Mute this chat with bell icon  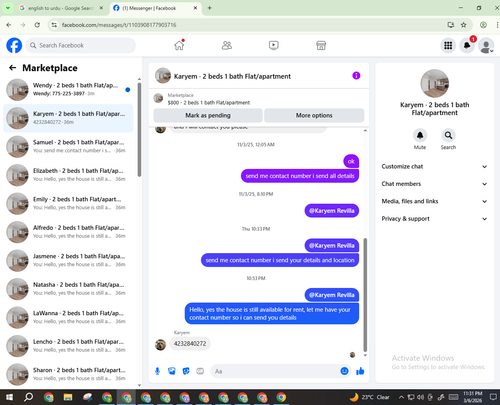(x=420, y=135)
